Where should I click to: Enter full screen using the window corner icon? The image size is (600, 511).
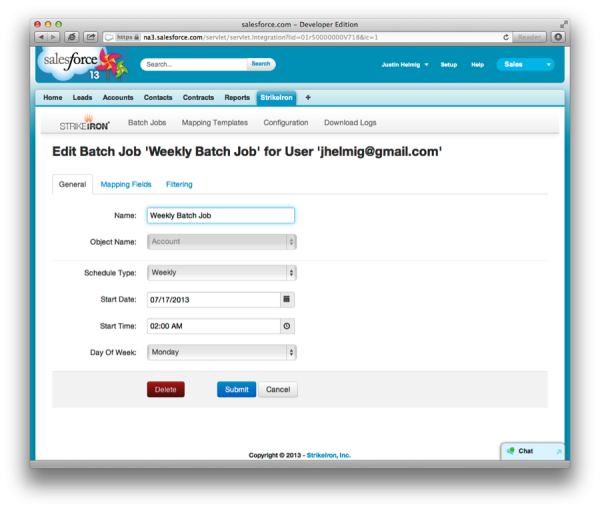[563, 24]
